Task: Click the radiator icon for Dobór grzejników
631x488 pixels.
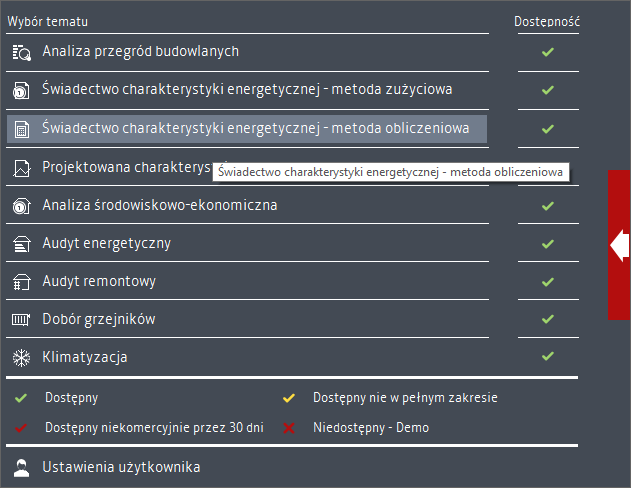Action: [21, 320]
